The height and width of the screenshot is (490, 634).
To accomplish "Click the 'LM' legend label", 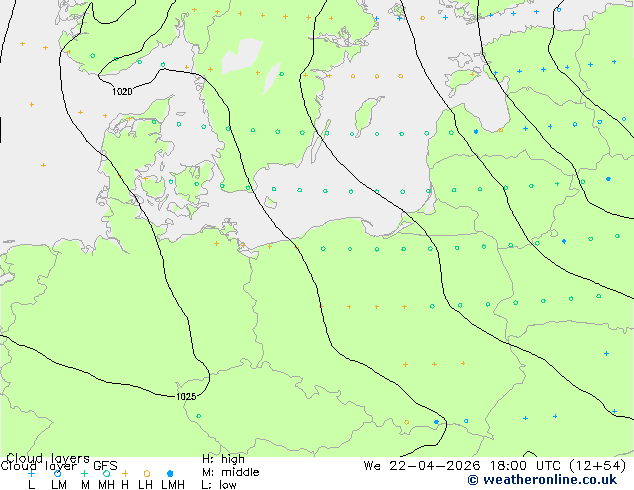I will pos(59,484).
